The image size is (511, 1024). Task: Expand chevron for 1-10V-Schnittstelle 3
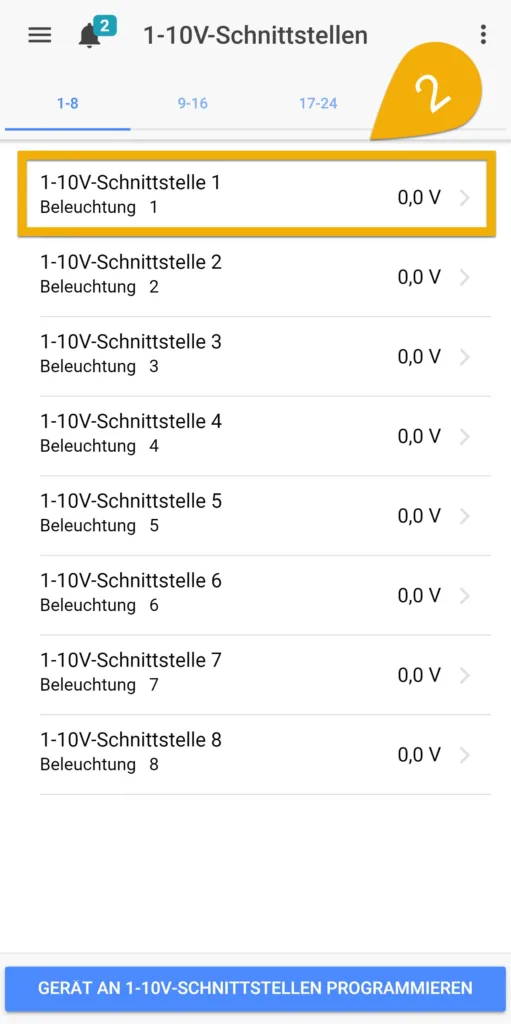[x=465, y=357]
